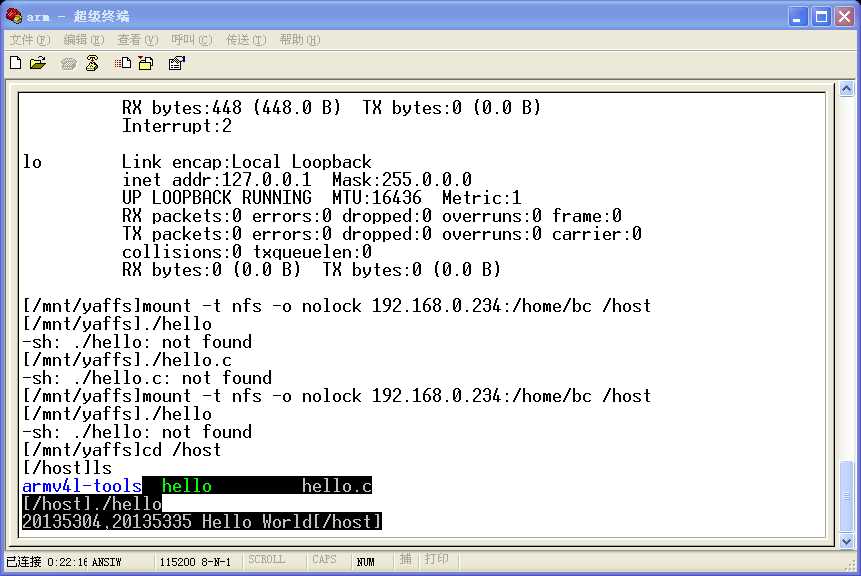
Task: Click the 捕 capture status indicator
Action: (406, 560)
